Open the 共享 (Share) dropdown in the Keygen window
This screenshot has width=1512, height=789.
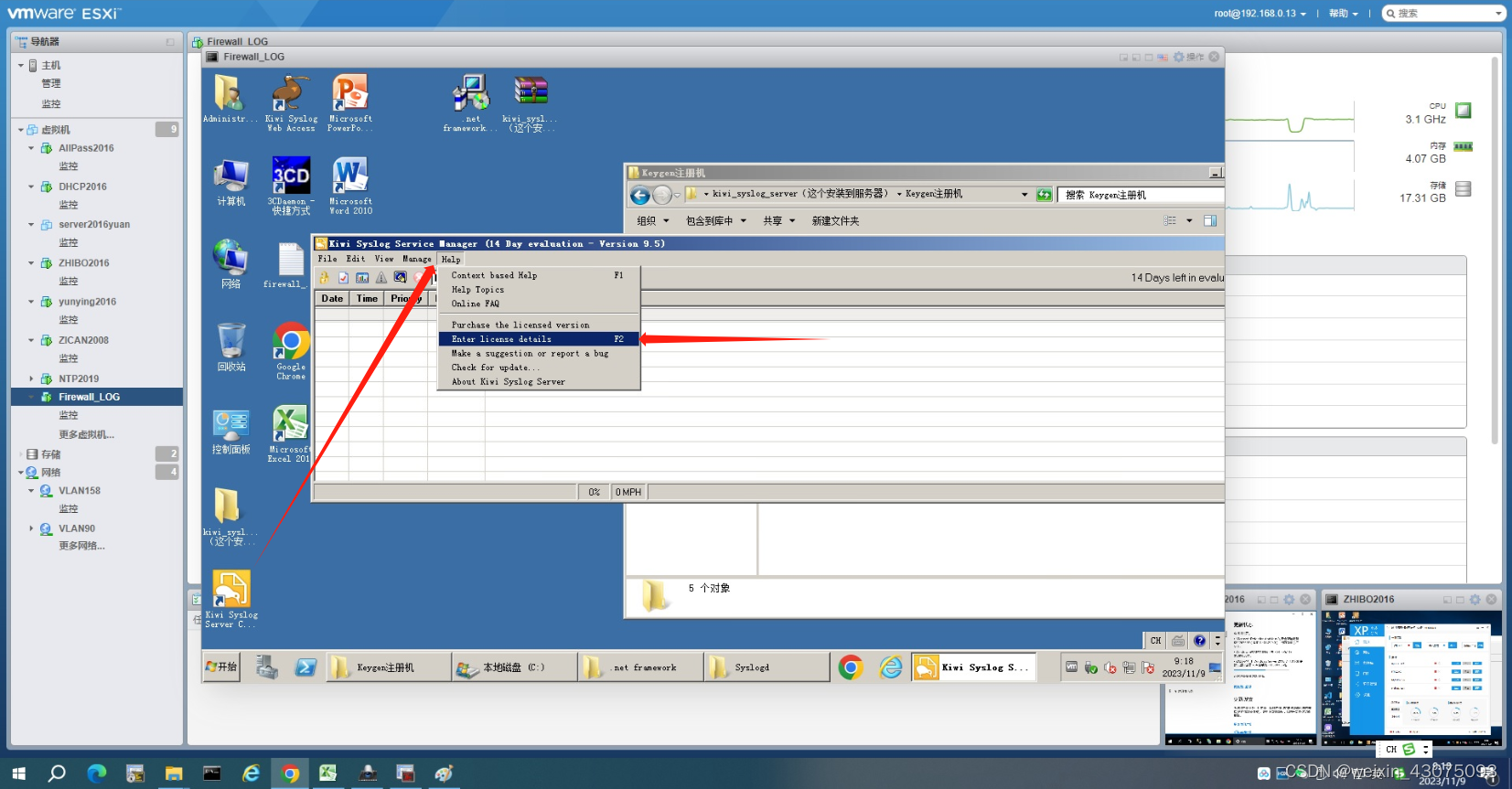coord(779,221)
